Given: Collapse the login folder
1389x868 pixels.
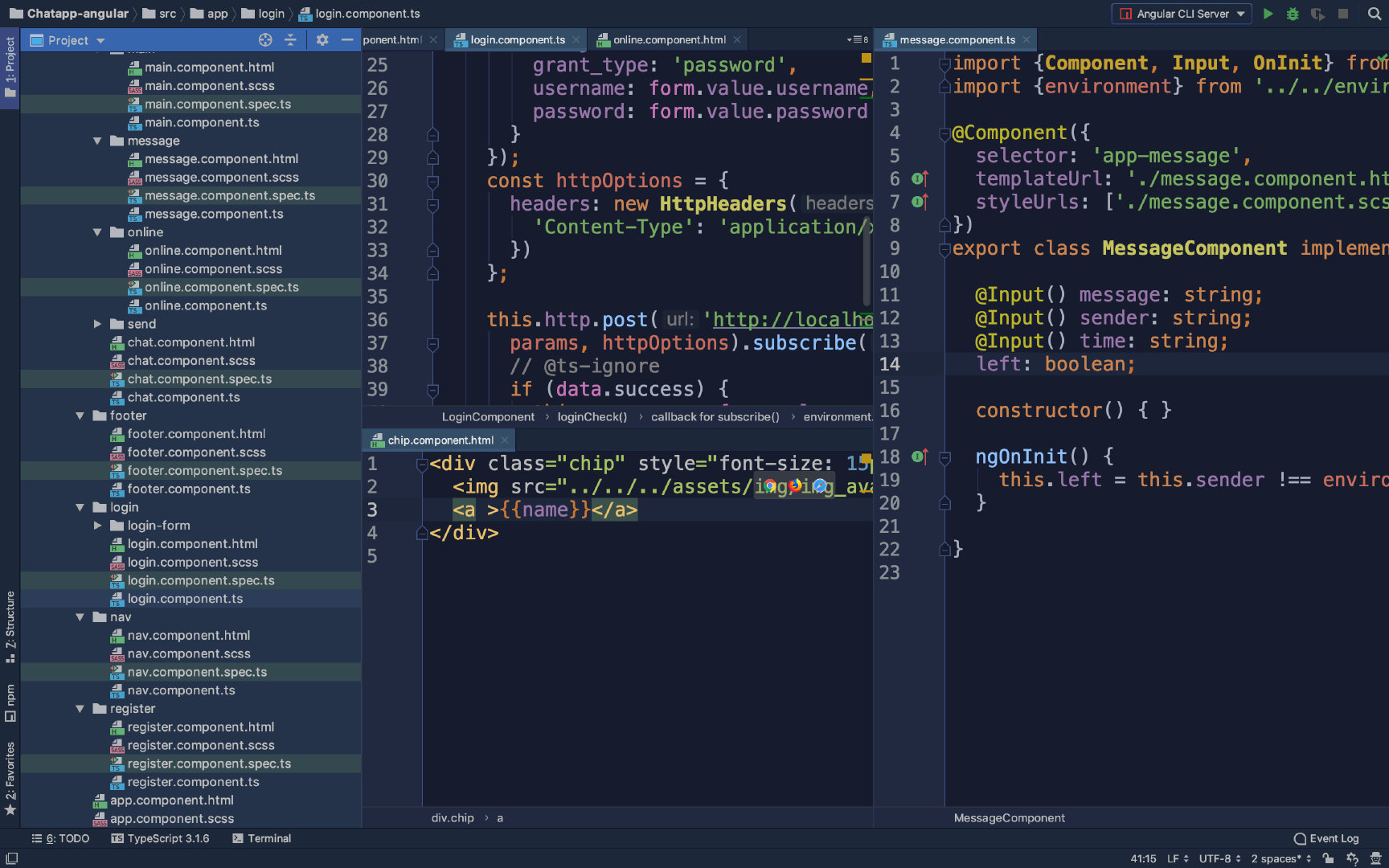Looking at the screenshot, I should (x=80, y=507).
